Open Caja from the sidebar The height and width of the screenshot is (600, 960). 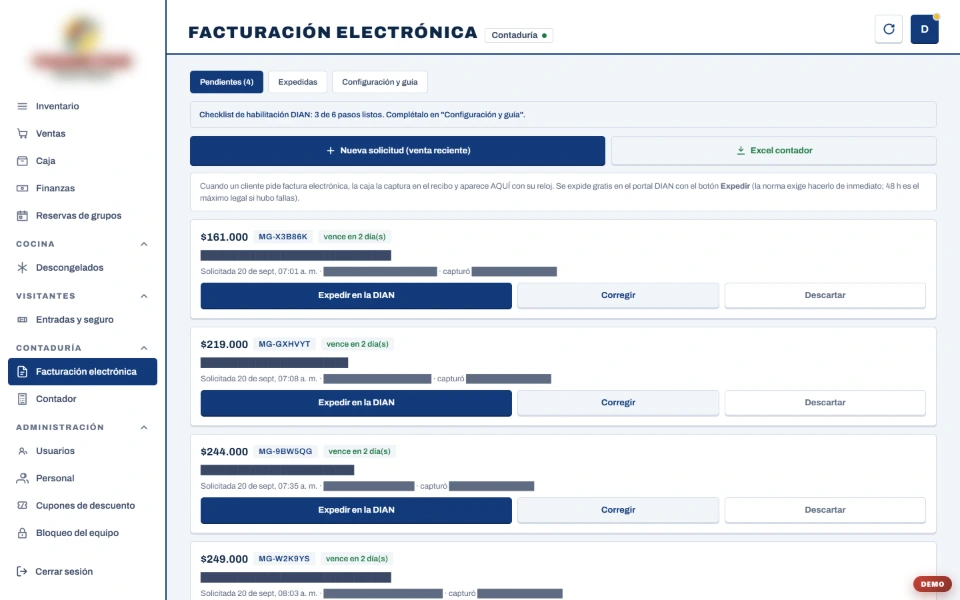pyautogui.click(x=83, y=161)
